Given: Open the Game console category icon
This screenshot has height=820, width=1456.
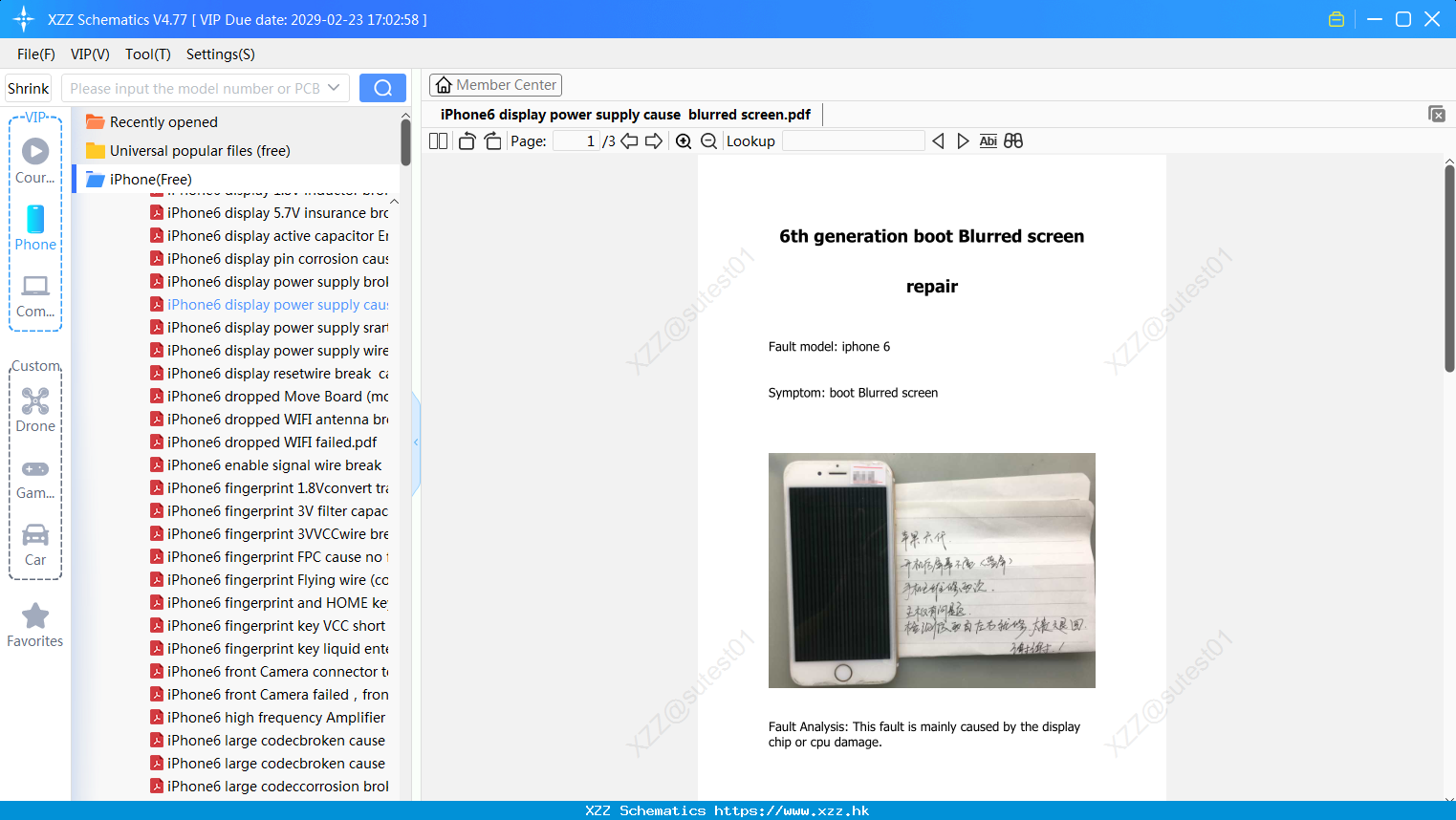Looking at the screenshot, I should click(35, 478).
